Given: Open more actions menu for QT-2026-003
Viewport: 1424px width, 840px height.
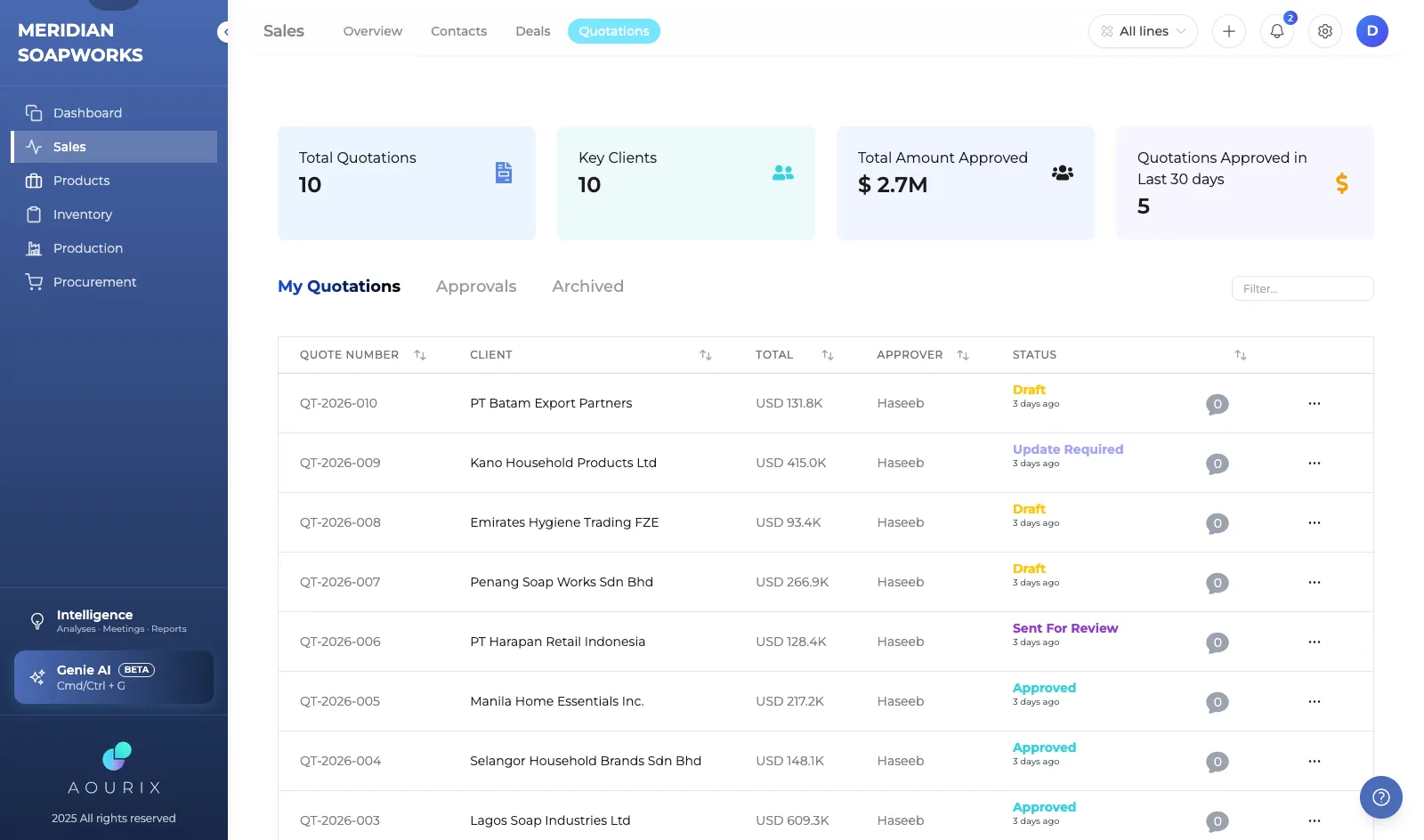Looking at the screenshot, I should coord(1315,820).
